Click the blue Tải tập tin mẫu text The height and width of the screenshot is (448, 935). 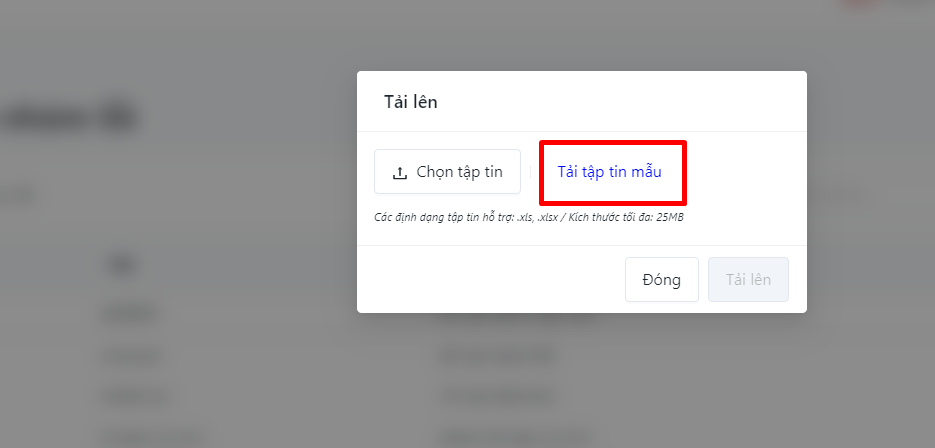pyautogui.click(x=609, y=172)
